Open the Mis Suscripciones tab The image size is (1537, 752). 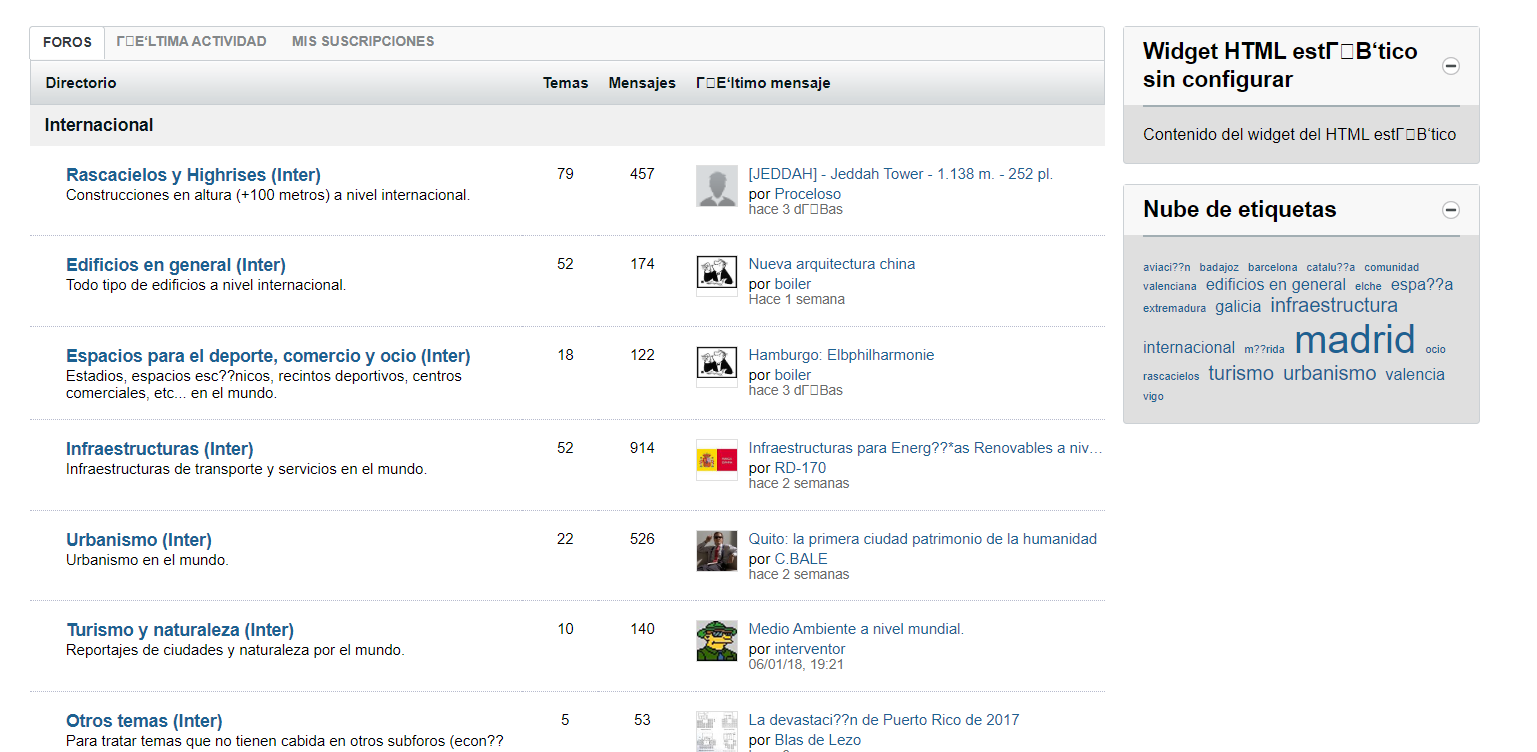(363, 42)
